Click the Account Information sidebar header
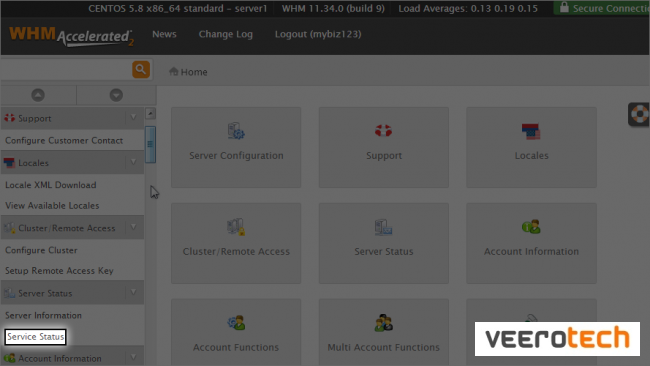 pyautogui.click(x=73, y=357)
